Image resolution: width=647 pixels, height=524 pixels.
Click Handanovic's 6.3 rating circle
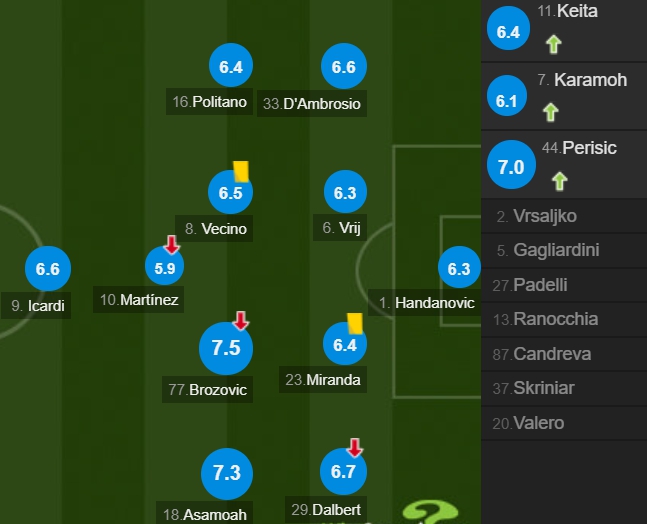click(459, 267)
